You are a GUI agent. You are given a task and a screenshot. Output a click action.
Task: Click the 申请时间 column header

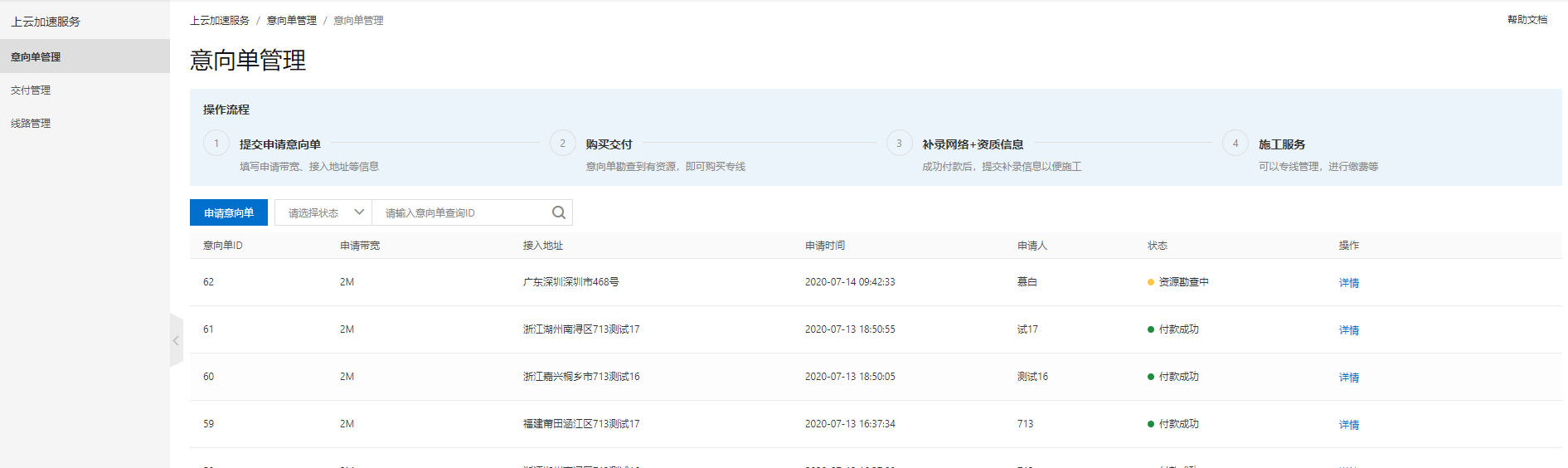pos(825,245)
